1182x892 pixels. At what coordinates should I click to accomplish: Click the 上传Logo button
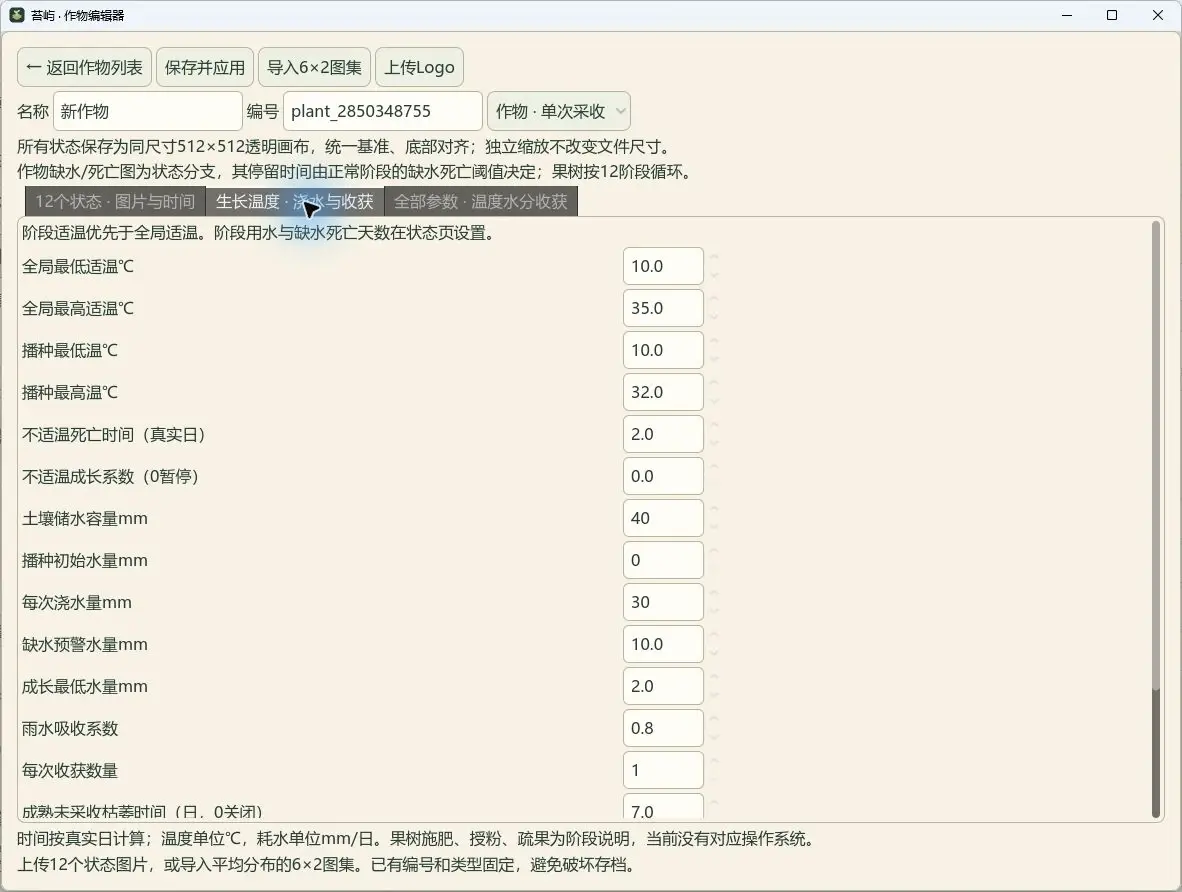point(419,67)
